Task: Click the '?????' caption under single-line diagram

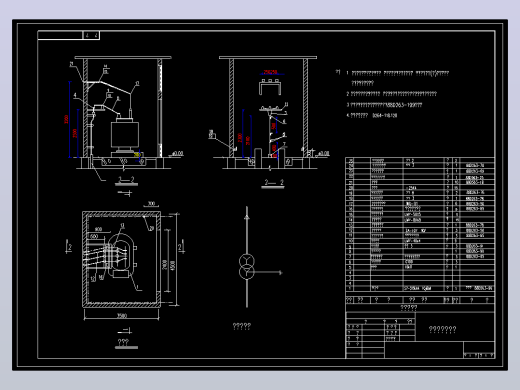Action: pos(242,326)
